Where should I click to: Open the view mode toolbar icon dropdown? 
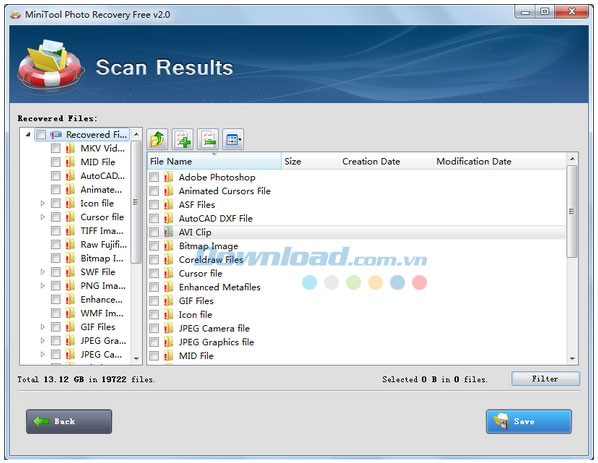tap(233, 139)
